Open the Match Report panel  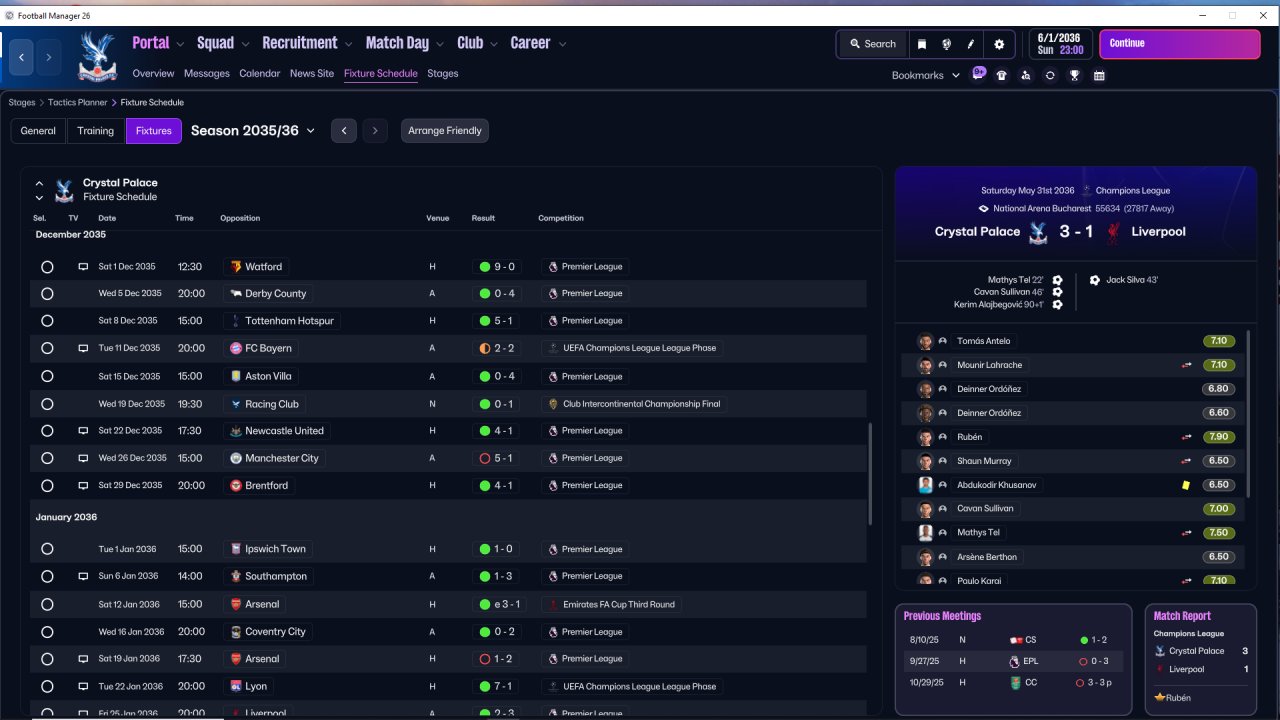[x=1200, y=659]
